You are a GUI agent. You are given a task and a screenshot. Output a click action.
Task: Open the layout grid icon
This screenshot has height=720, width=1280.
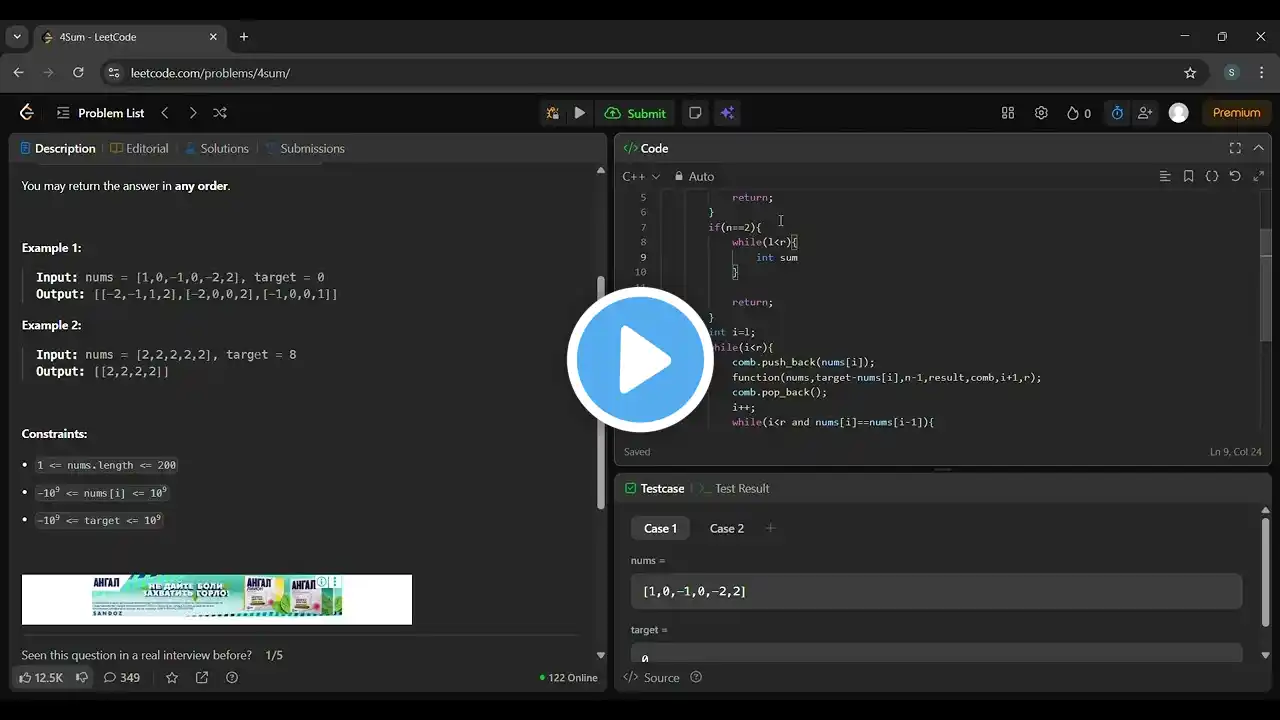[x=1008, y=113]
